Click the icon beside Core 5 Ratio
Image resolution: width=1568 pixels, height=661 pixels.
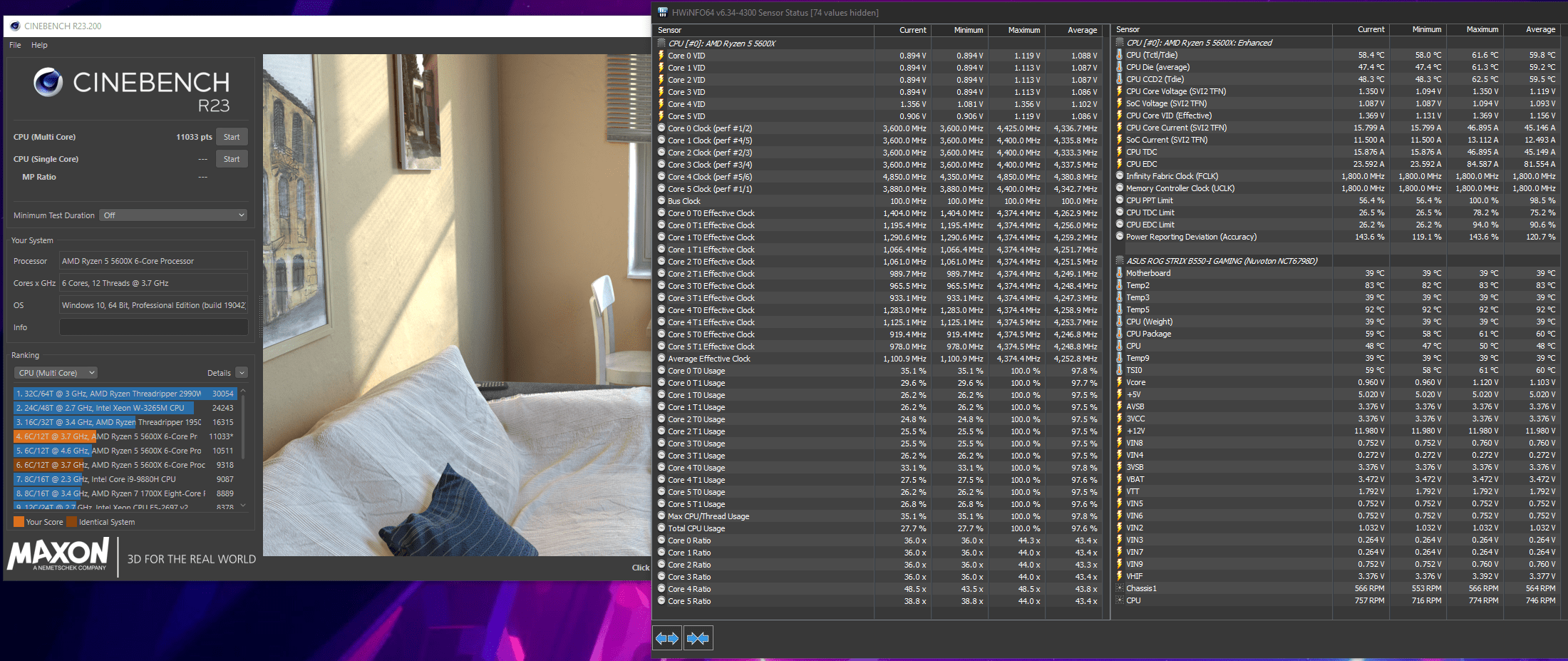pyautogui.click(x=661, y=601)
